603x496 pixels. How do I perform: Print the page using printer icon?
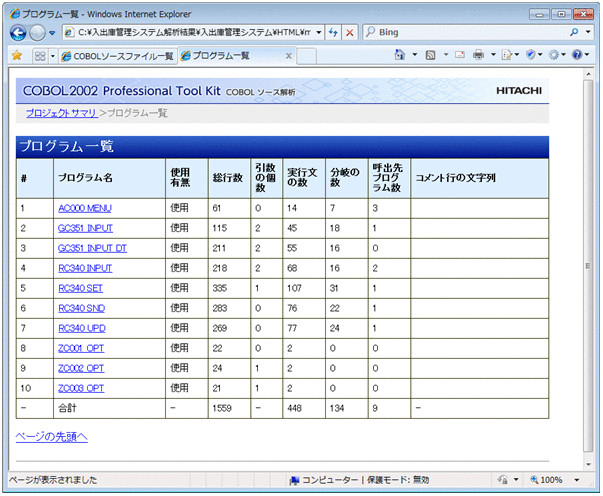[x=478, y=55]
